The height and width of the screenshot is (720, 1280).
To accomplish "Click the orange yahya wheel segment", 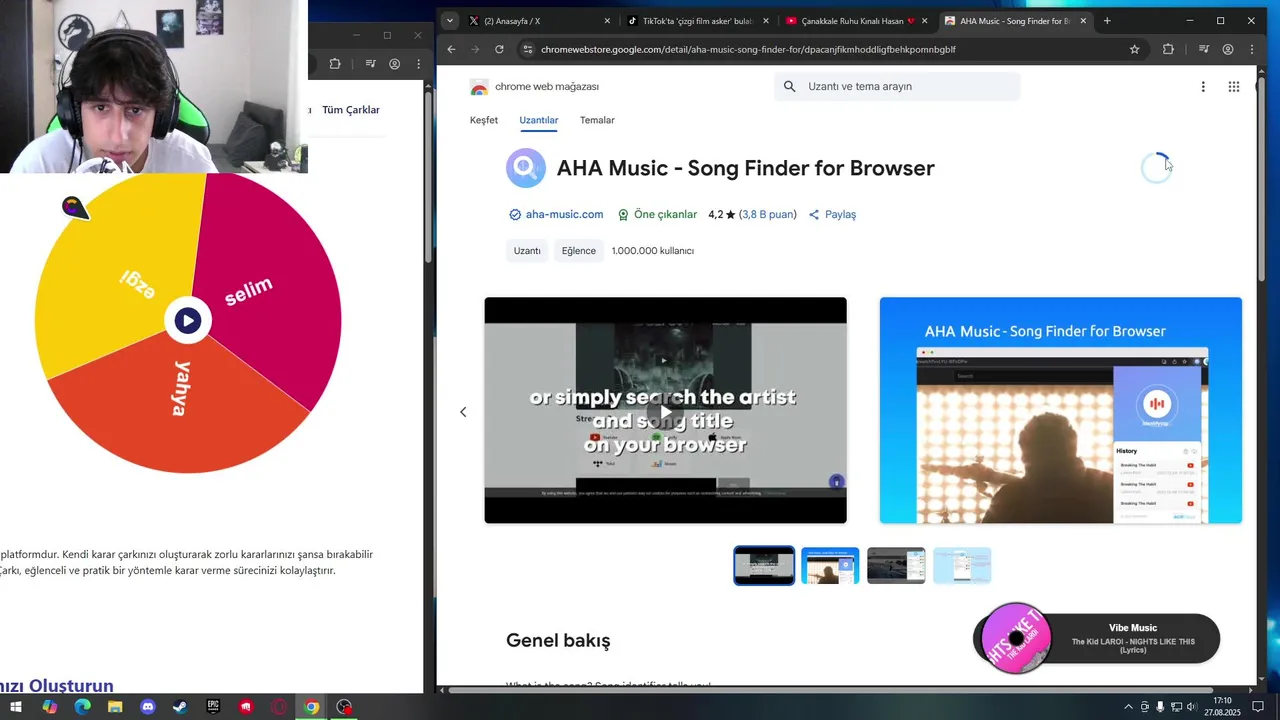I will [x=180, y=410].
